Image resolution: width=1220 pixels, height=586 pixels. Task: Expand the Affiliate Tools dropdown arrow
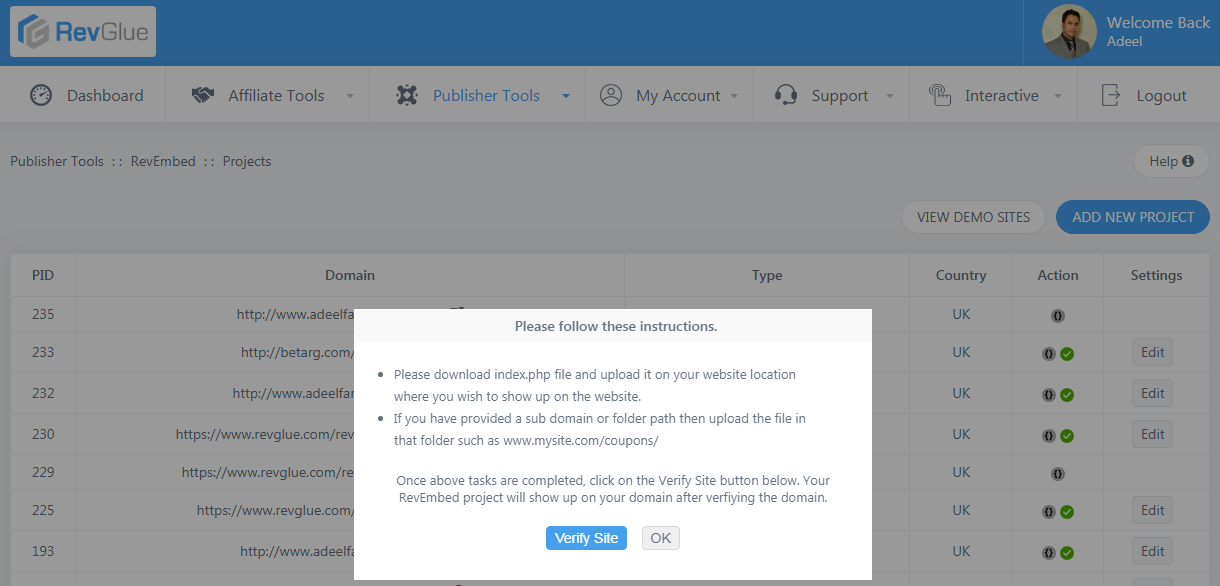(x=350, y=96)
